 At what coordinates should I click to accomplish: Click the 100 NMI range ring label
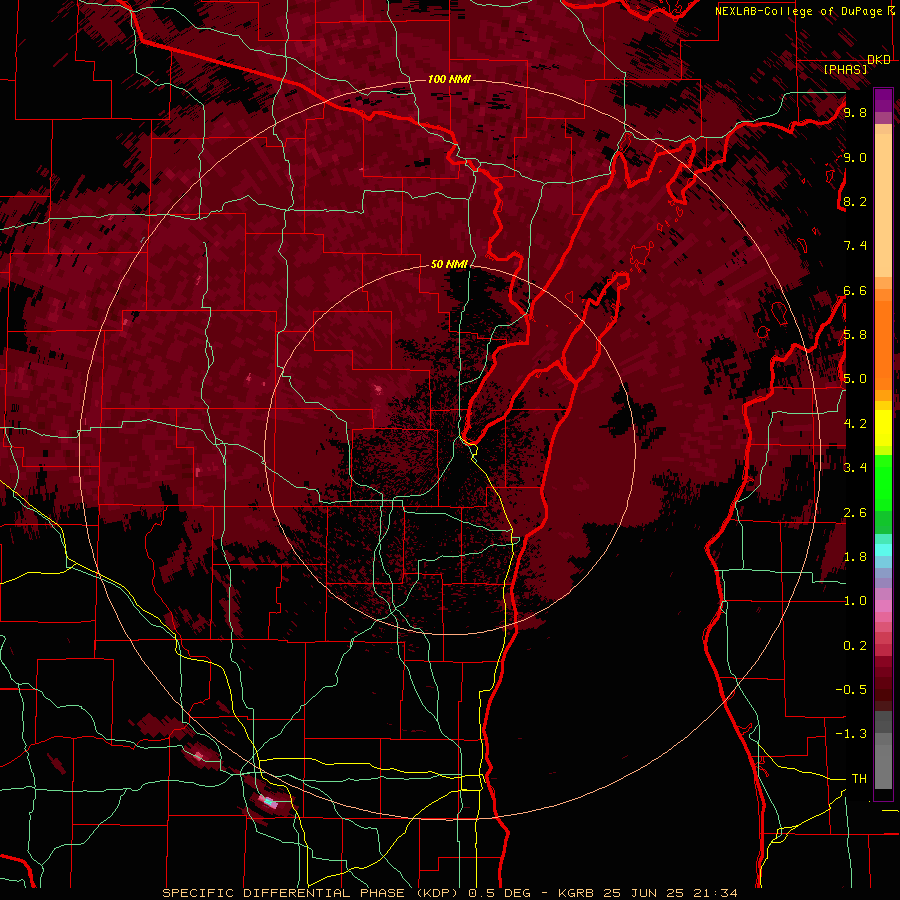(449, 79)
